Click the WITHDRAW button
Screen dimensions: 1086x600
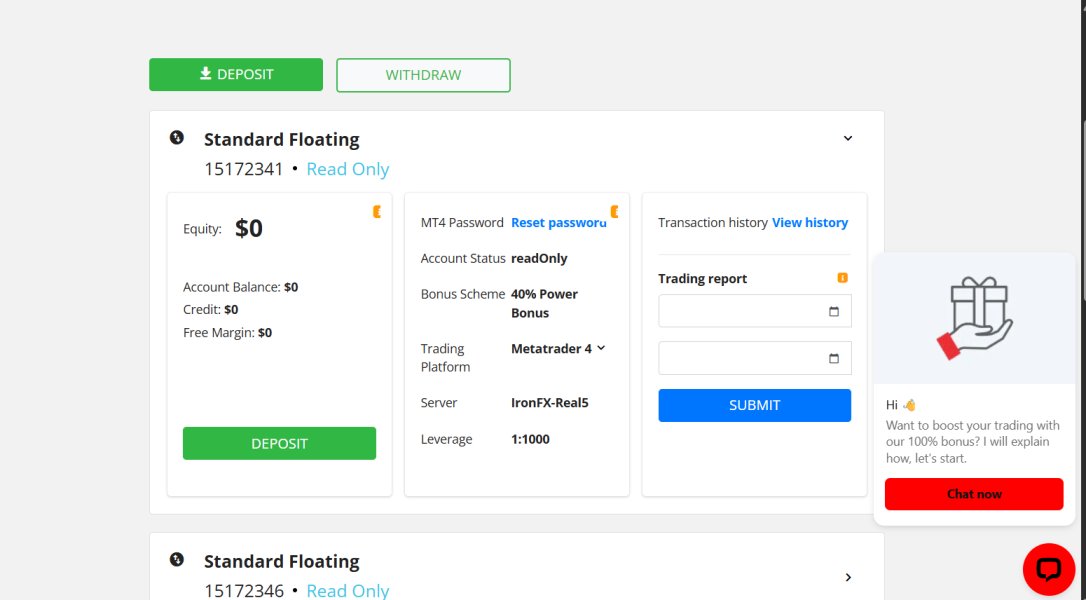[x=423, y=75]
